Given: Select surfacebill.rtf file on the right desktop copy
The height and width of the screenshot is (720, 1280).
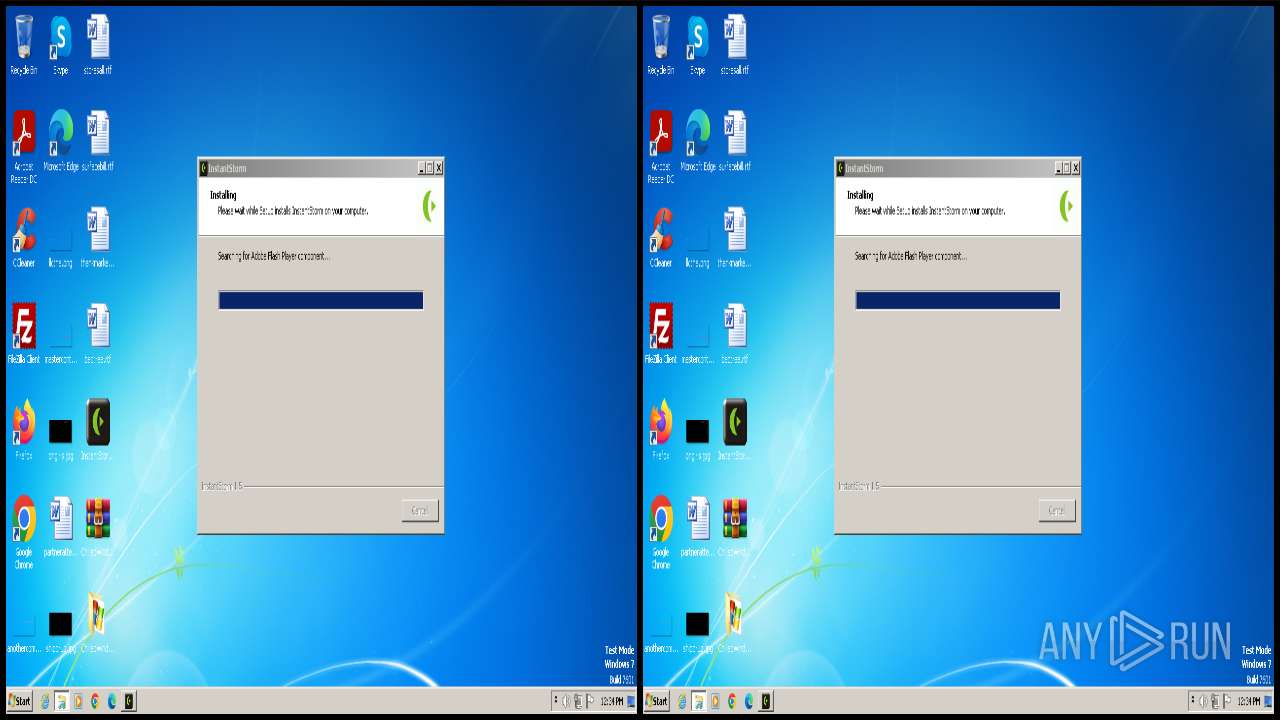Looking at the screenshot, I should (735, 141).
